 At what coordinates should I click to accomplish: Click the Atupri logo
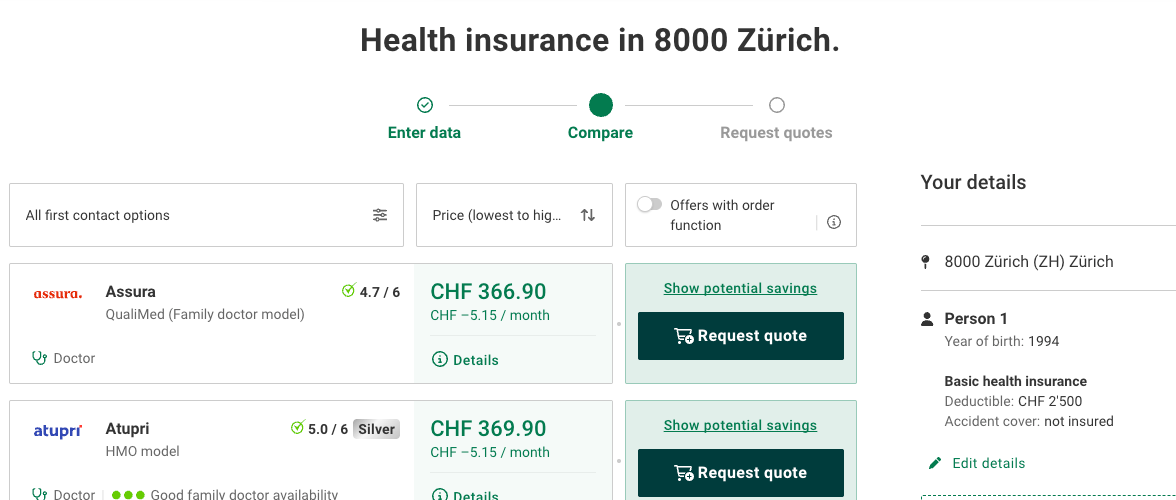coord(58,431)
